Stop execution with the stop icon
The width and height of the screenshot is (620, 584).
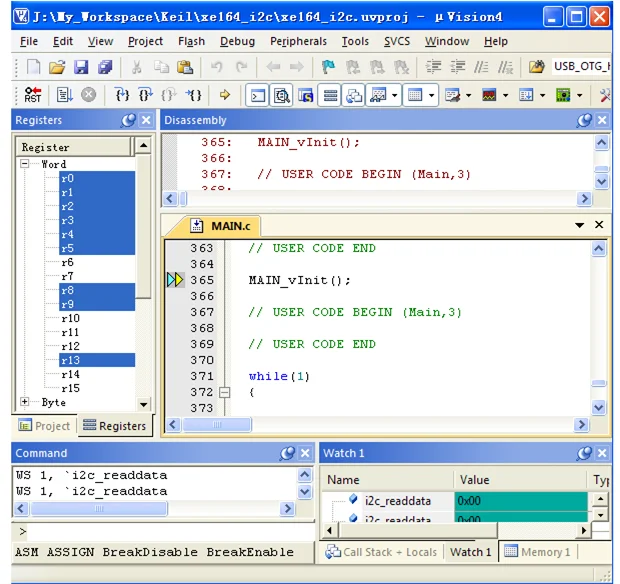[x=89, y=95]
